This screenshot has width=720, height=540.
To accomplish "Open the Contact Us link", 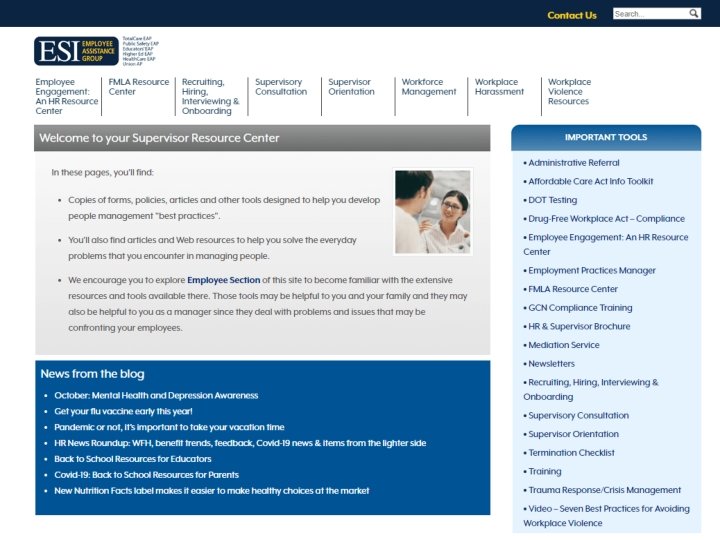I will (572, 15).
